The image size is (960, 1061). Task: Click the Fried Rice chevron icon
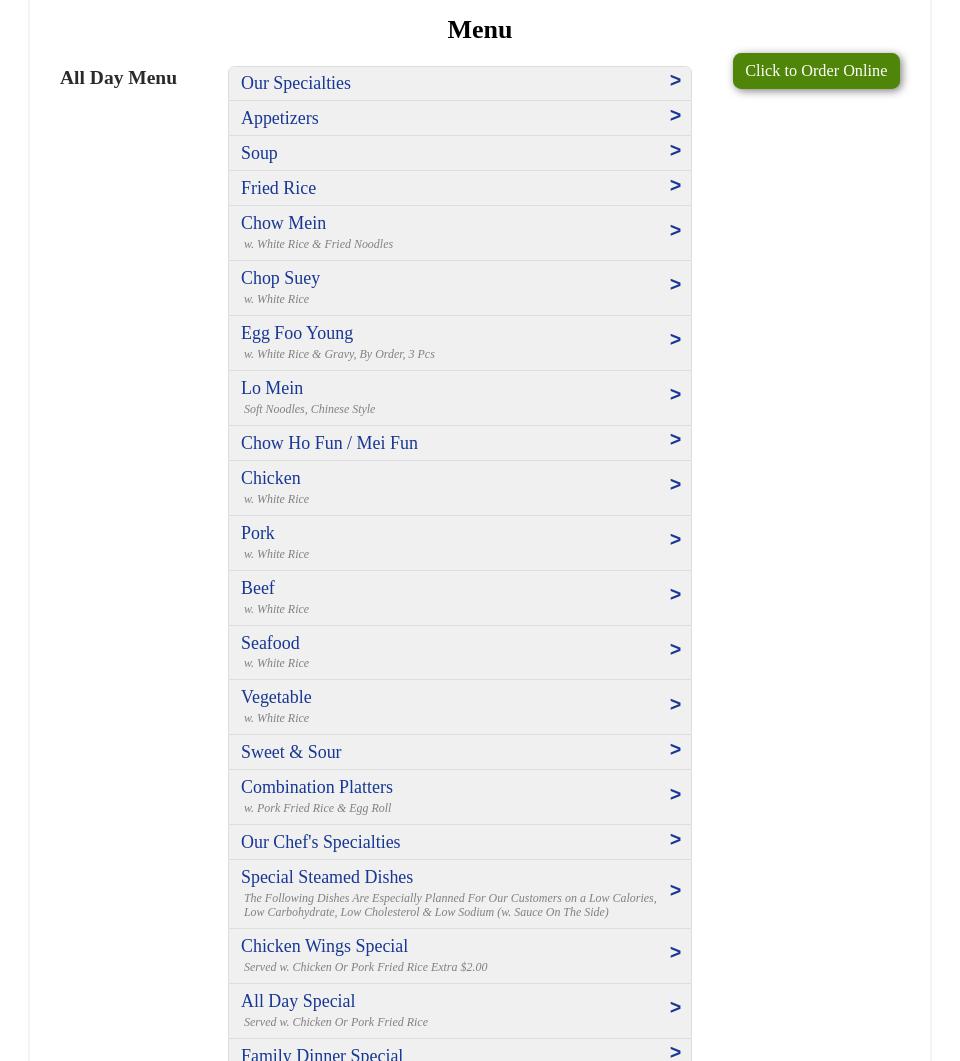[x=675, y=185]
